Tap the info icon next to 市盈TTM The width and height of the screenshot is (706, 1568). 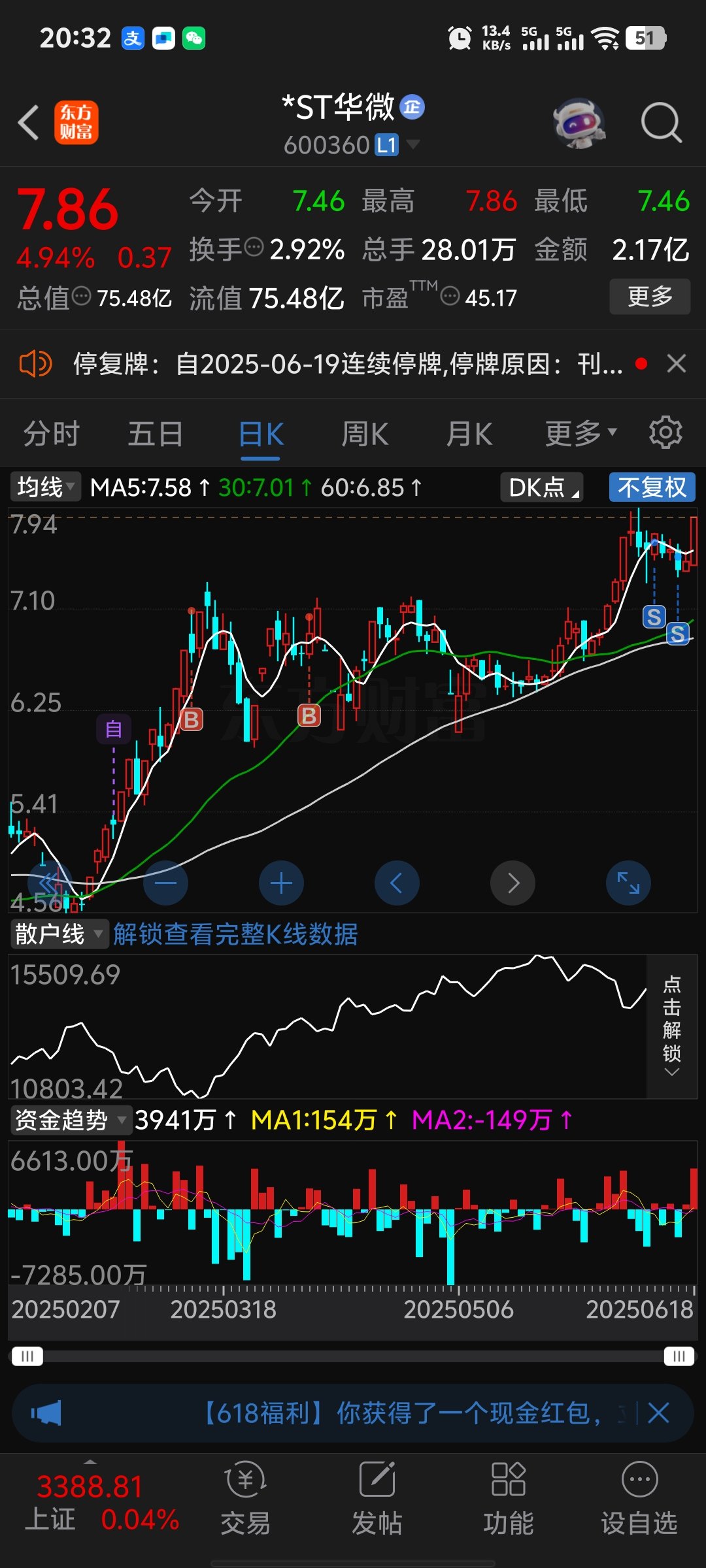[450, 297]
